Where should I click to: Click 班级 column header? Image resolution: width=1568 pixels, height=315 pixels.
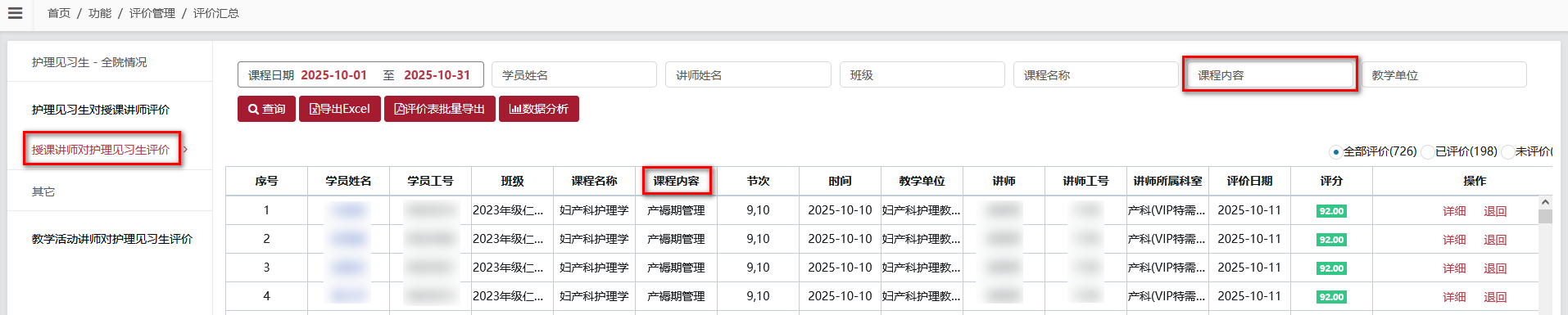tap(512, 181)
